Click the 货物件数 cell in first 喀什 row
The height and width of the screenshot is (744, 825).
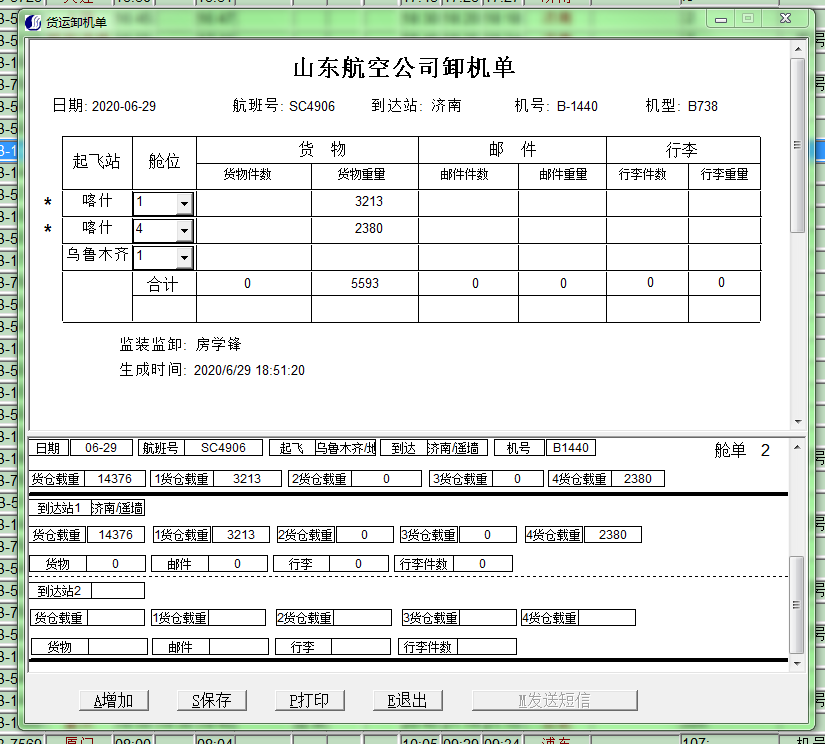click(254, 203)
